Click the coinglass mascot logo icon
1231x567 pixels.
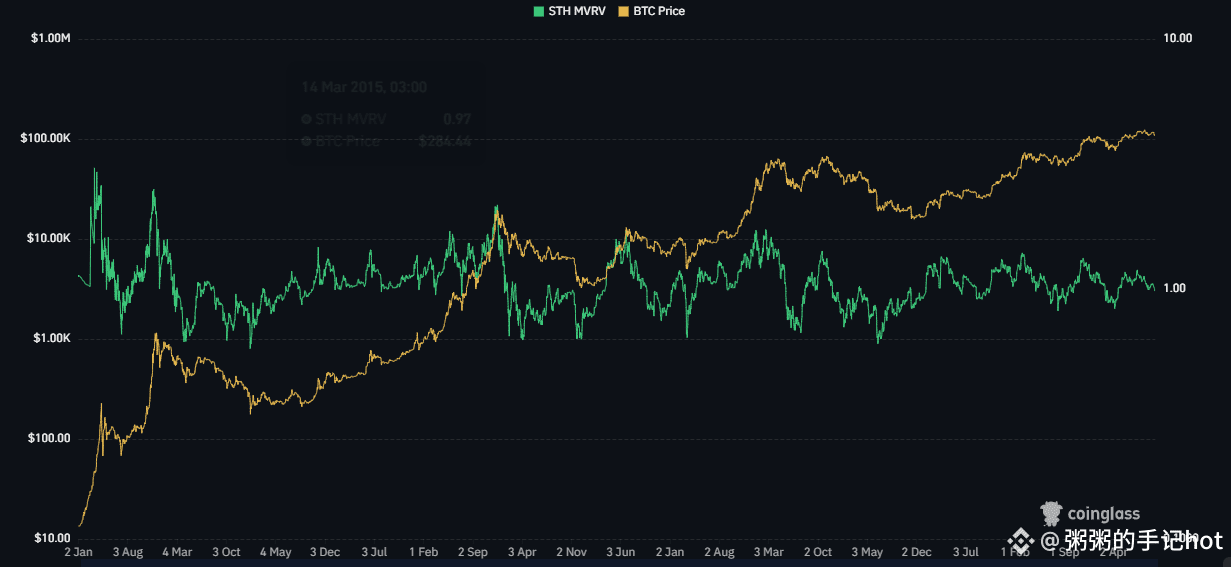tap(1051, 514)
